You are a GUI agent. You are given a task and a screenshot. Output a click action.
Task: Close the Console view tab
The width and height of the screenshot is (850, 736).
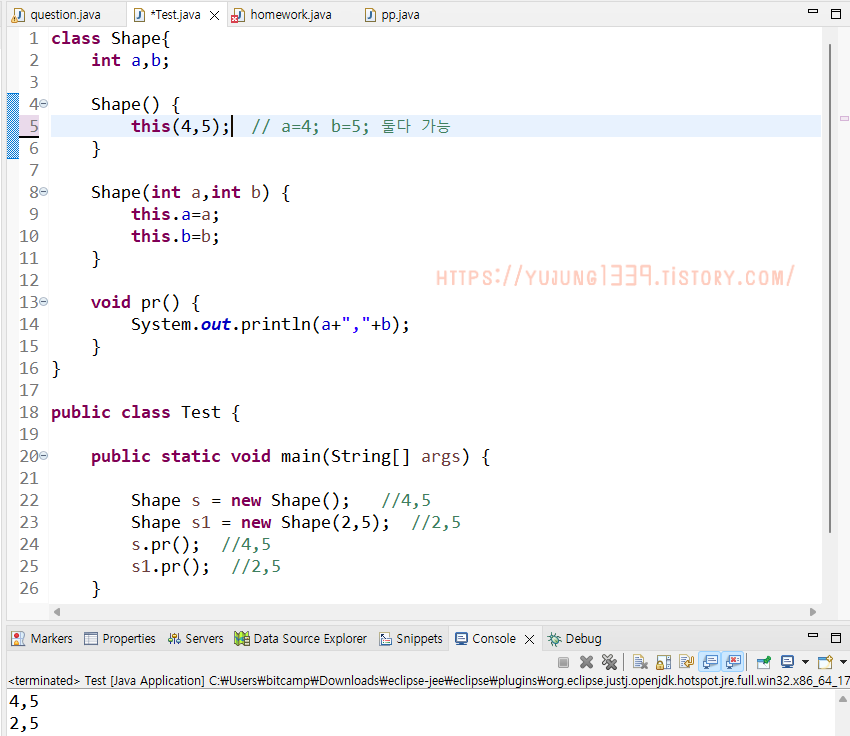click(x=530, y=640)
